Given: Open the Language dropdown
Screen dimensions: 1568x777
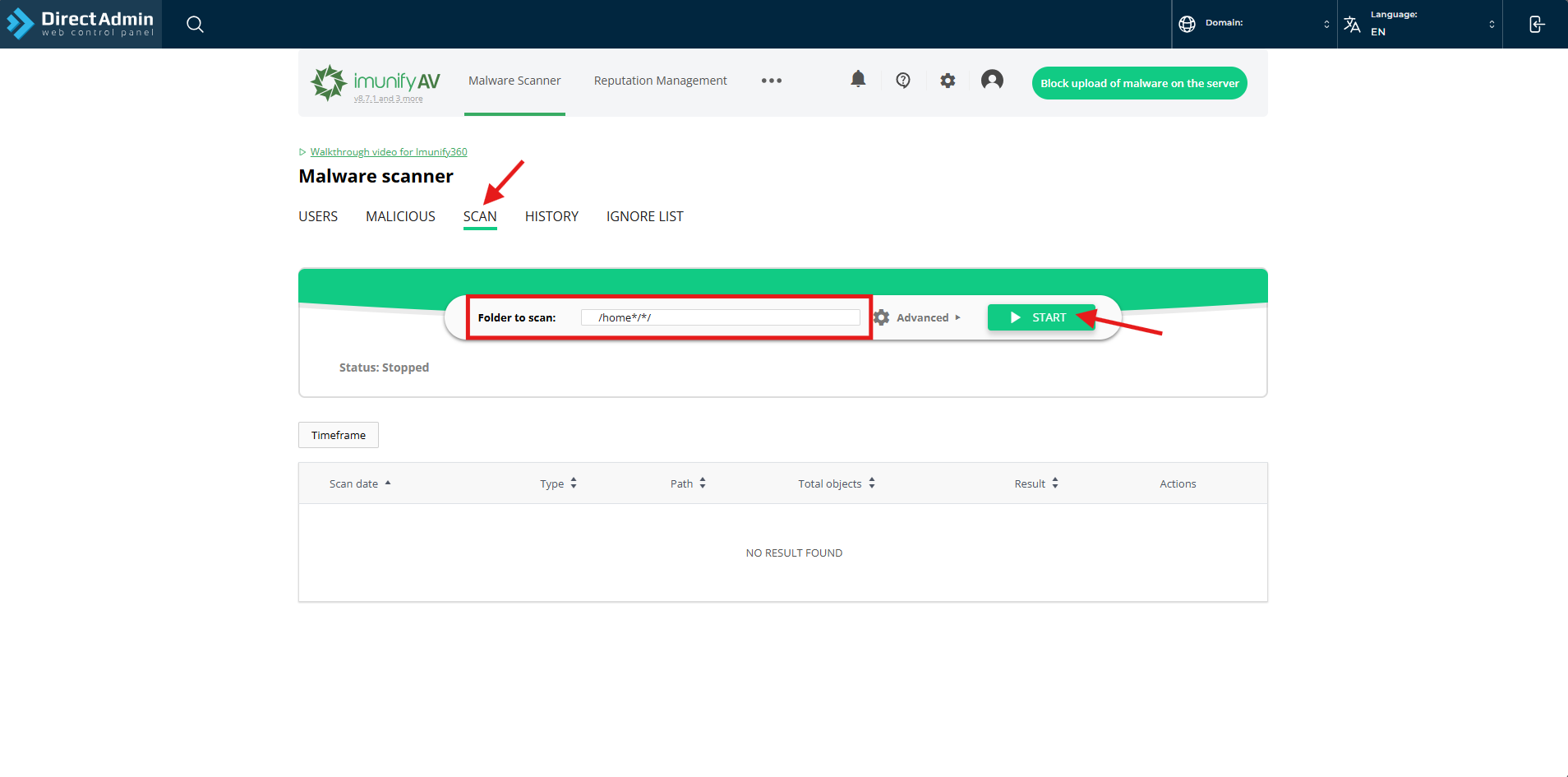Looking at the screenshot, I should click(x=1420, y=24).
